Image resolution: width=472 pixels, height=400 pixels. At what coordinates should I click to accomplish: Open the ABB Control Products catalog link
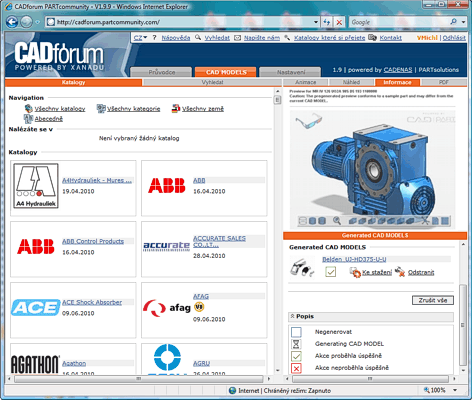[93, 241]
